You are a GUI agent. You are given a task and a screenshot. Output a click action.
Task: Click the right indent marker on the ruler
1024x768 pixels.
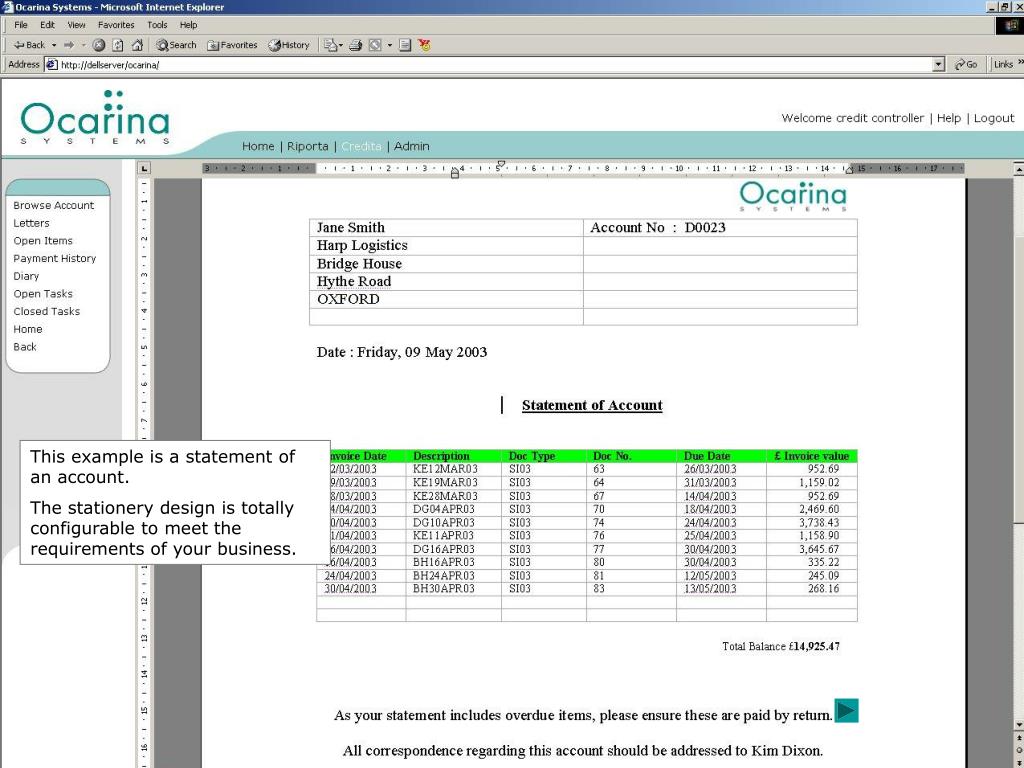849,170
